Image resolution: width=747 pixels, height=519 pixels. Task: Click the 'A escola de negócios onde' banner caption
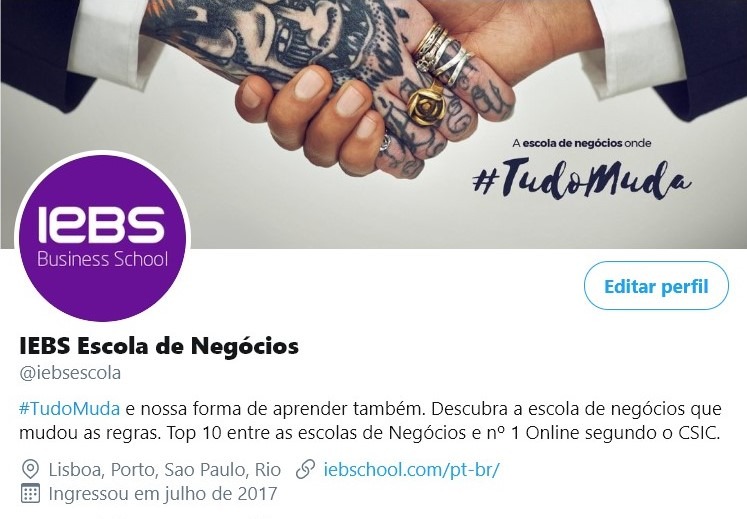coord(582,143)
